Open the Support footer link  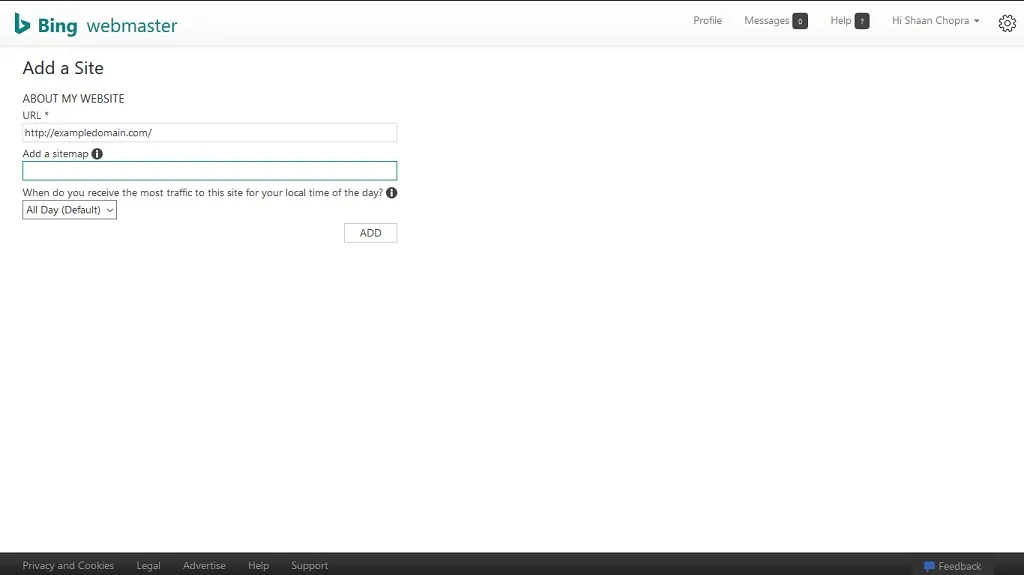(x=310, y=565)
